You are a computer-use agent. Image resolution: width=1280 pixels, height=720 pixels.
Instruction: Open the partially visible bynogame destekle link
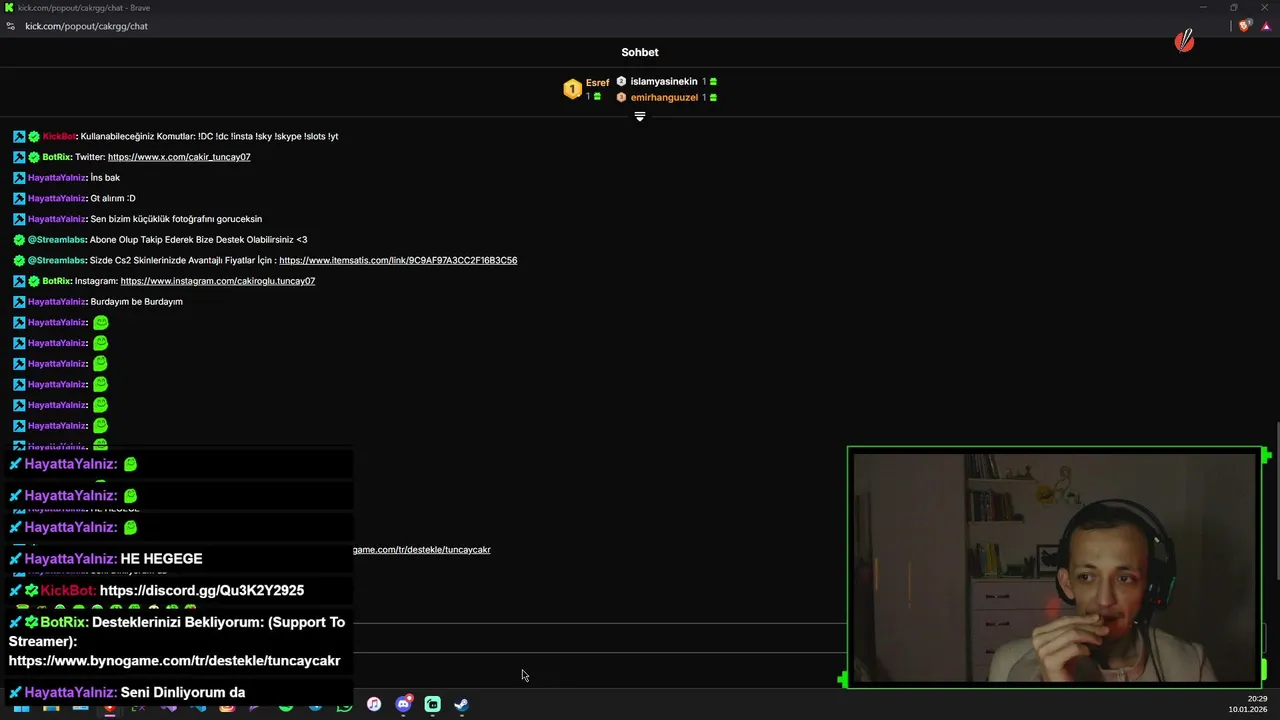pos(421,550)
